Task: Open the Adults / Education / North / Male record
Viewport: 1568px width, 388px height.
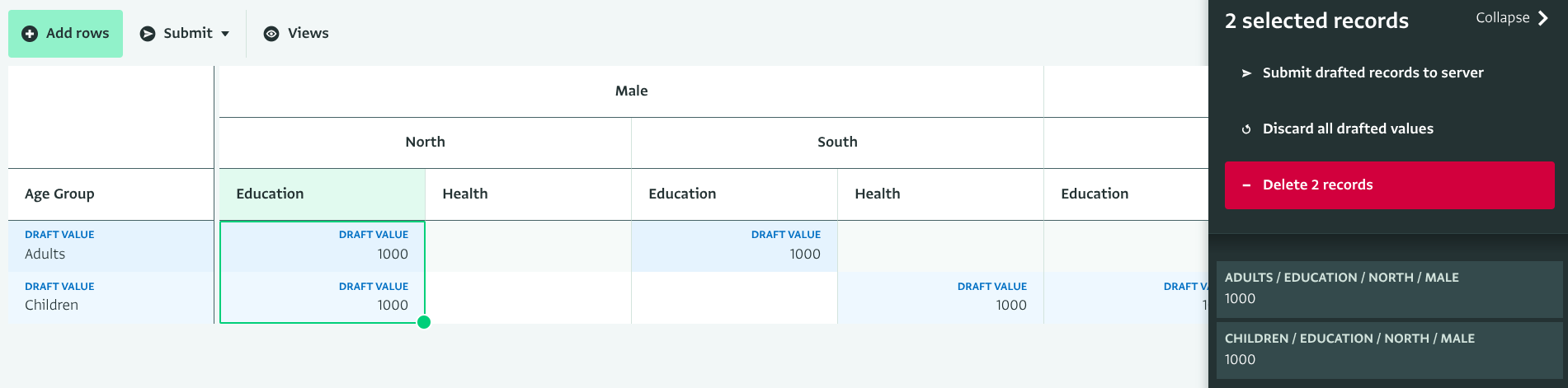Action: (x=1389, y=288)
